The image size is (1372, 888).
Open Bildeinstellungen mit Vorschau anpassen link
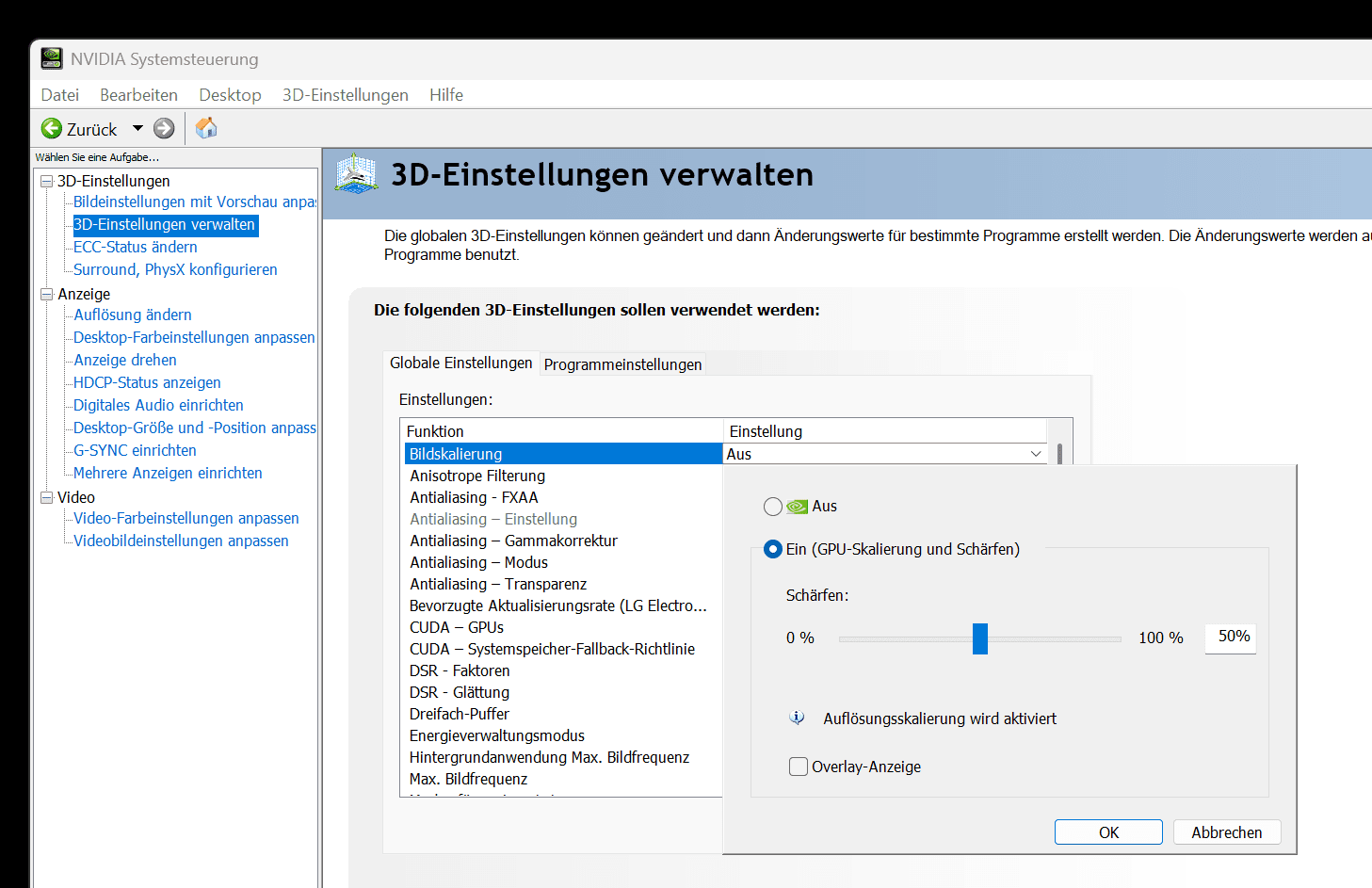click(x=195, y=202)
